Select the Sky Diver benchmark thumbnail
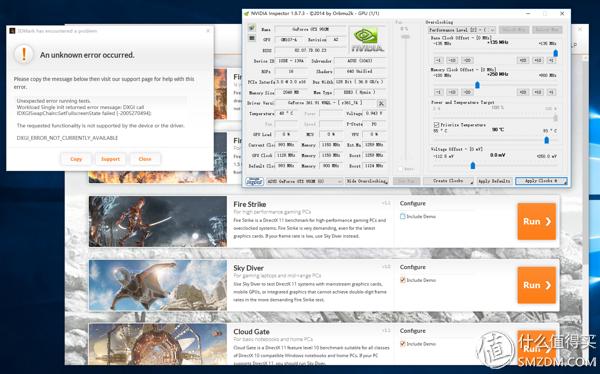600x374 pixels. tap(158, 285)
